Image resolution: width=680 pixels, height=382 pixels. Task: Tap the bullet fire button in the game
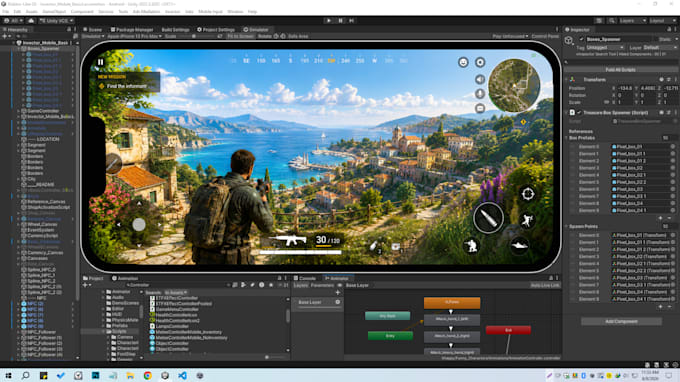tap(489, 218)
